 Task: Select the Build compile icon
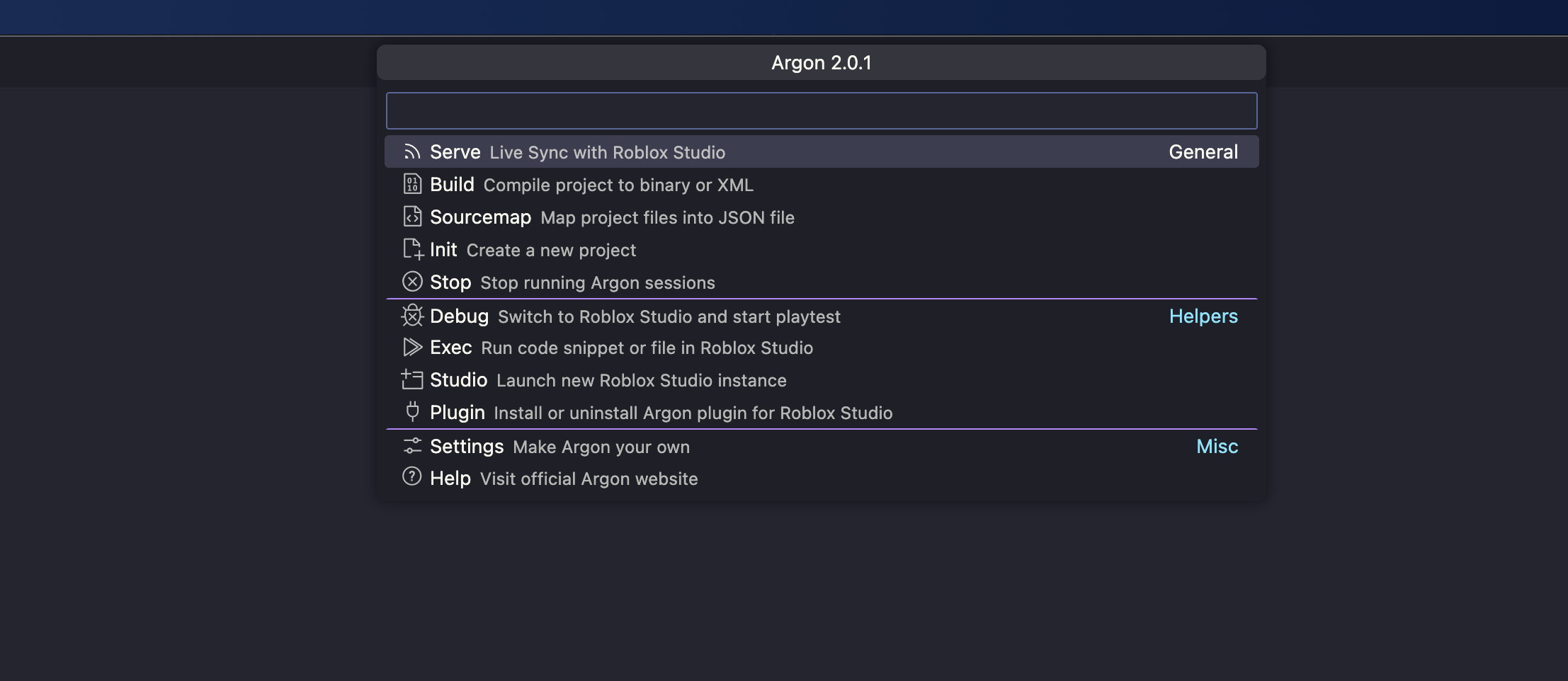[413, 183]
